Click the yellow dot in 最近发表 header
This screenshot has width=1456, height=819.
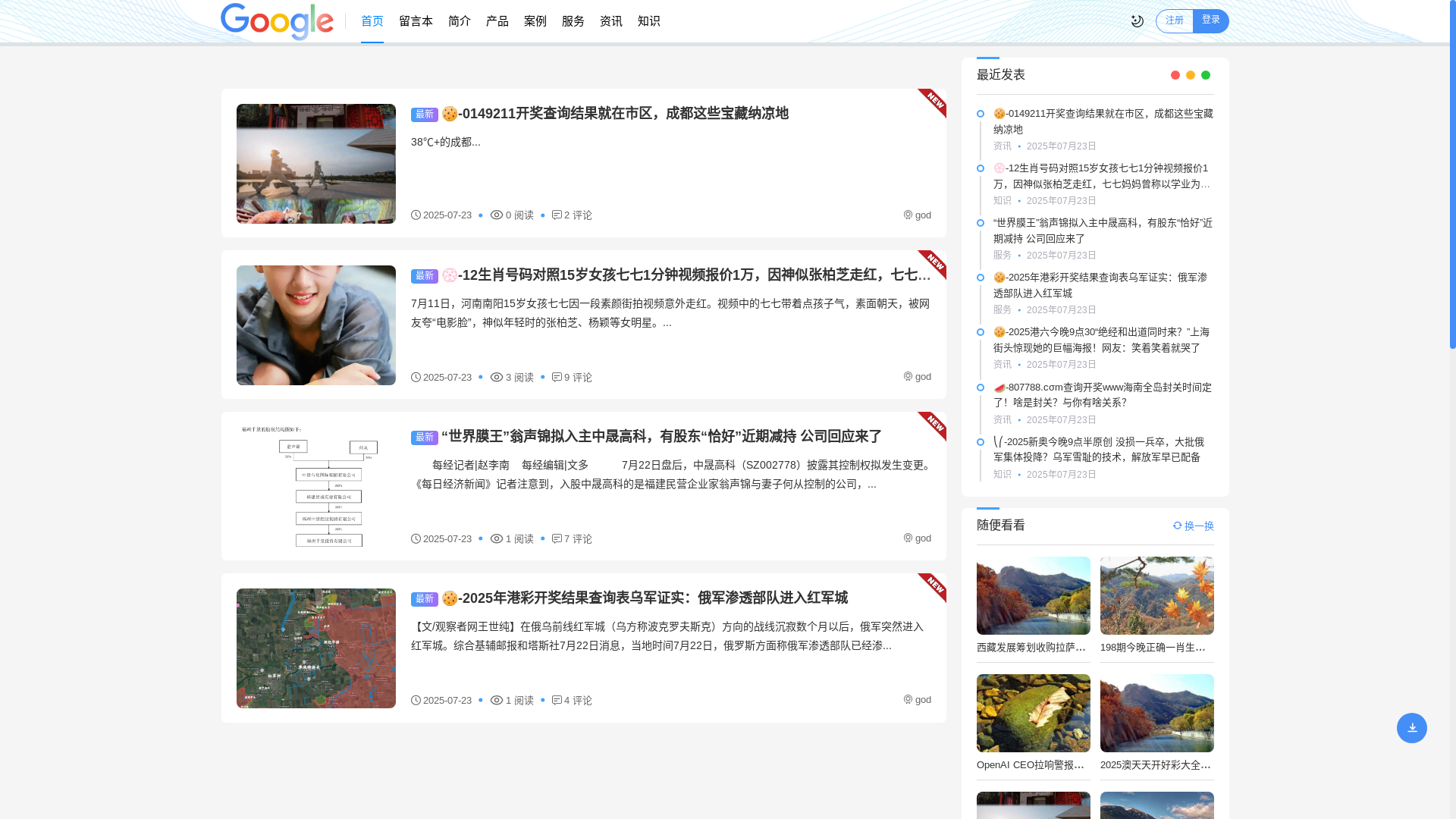click(1191, 75)
